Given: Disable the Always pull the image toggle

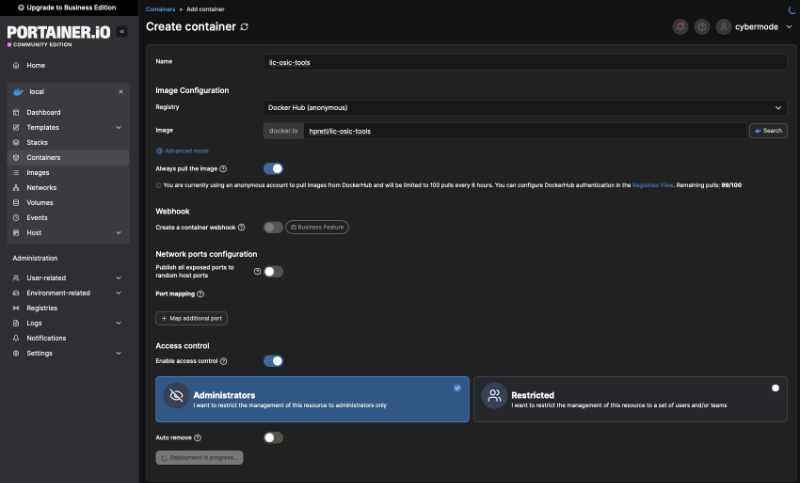Looking at the screenshot, I should click(273, 169).
